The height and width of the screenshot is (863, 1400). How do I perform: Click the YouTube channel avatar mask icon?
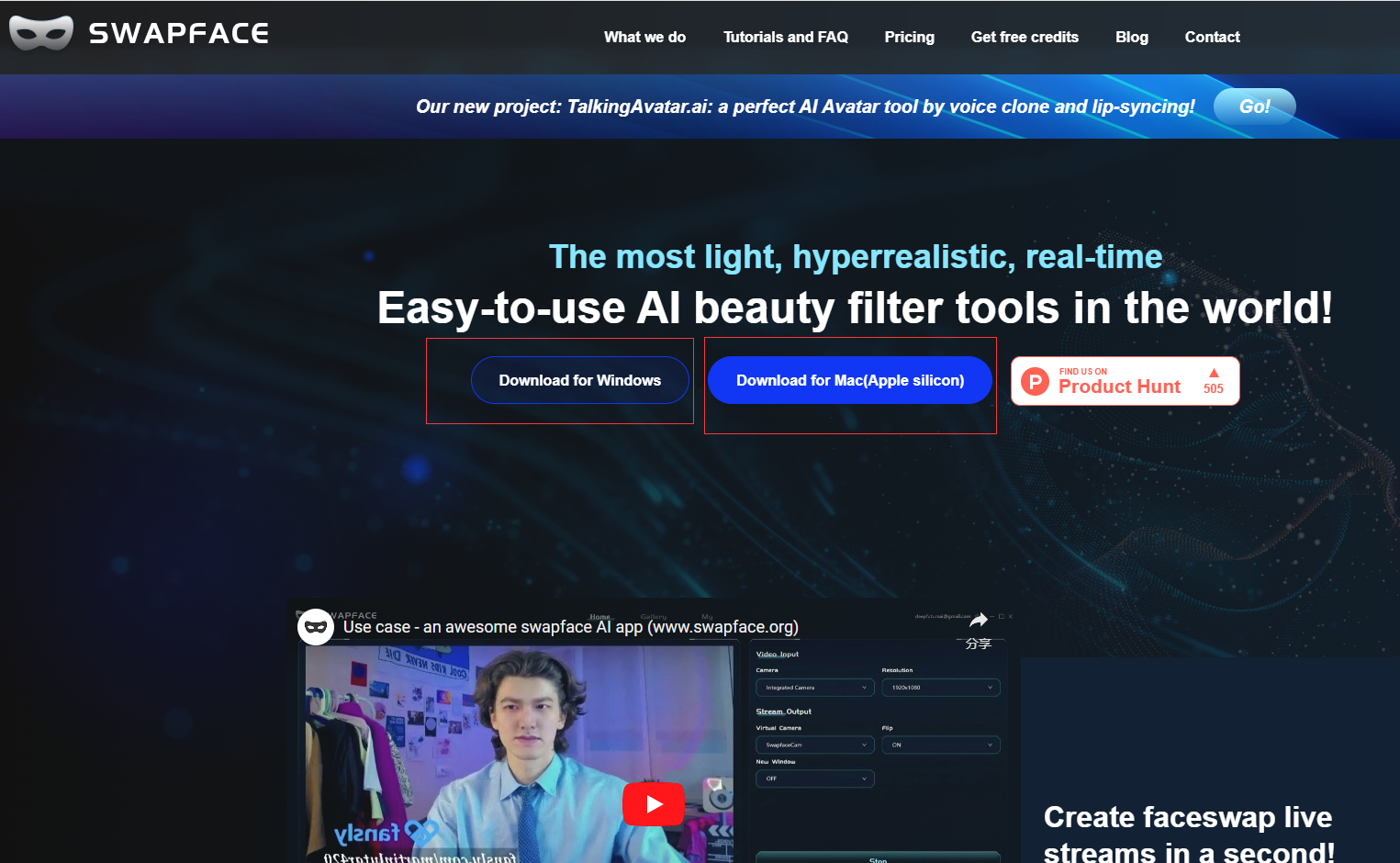coord(316,627)
